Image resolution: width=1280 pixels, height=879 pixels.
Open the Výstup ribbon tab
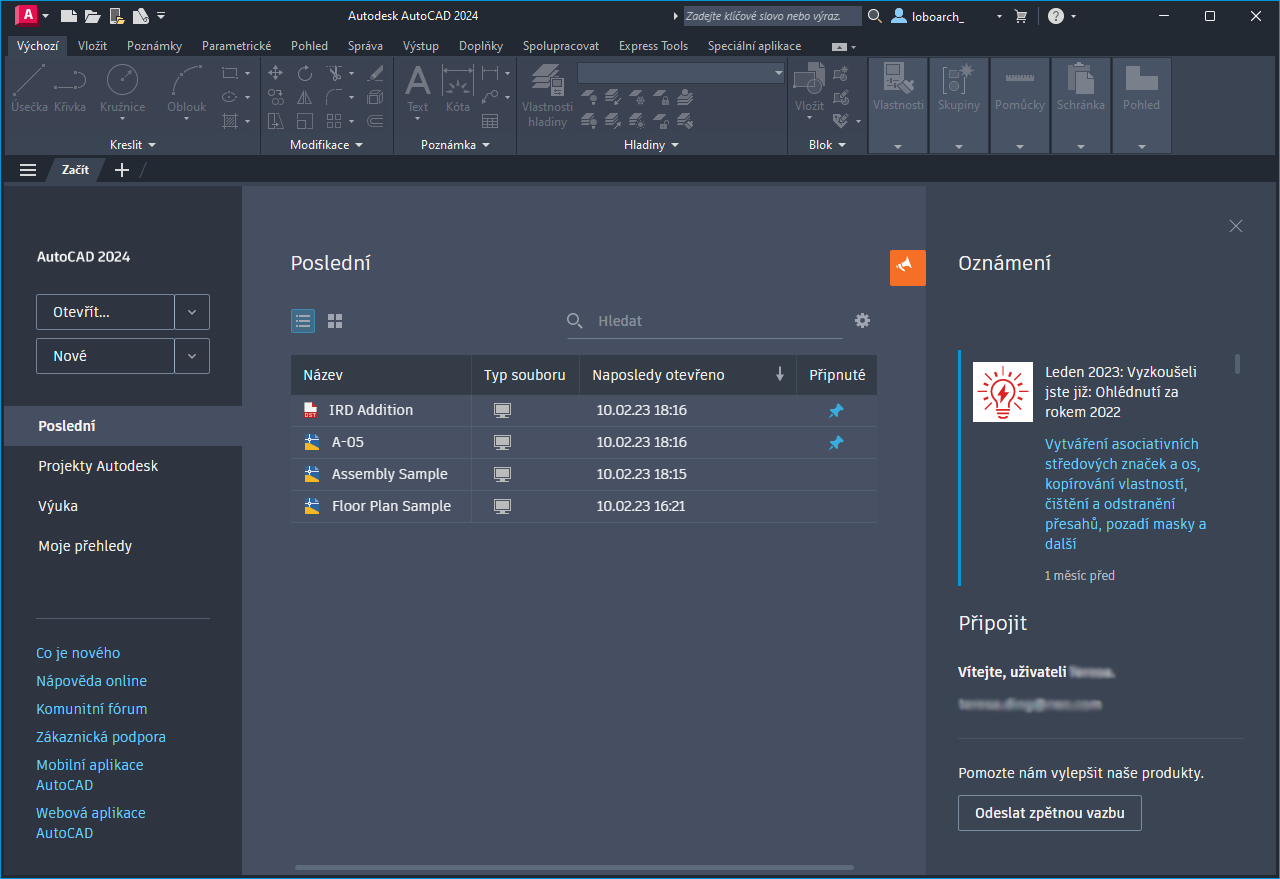click(x=421, y=46)
